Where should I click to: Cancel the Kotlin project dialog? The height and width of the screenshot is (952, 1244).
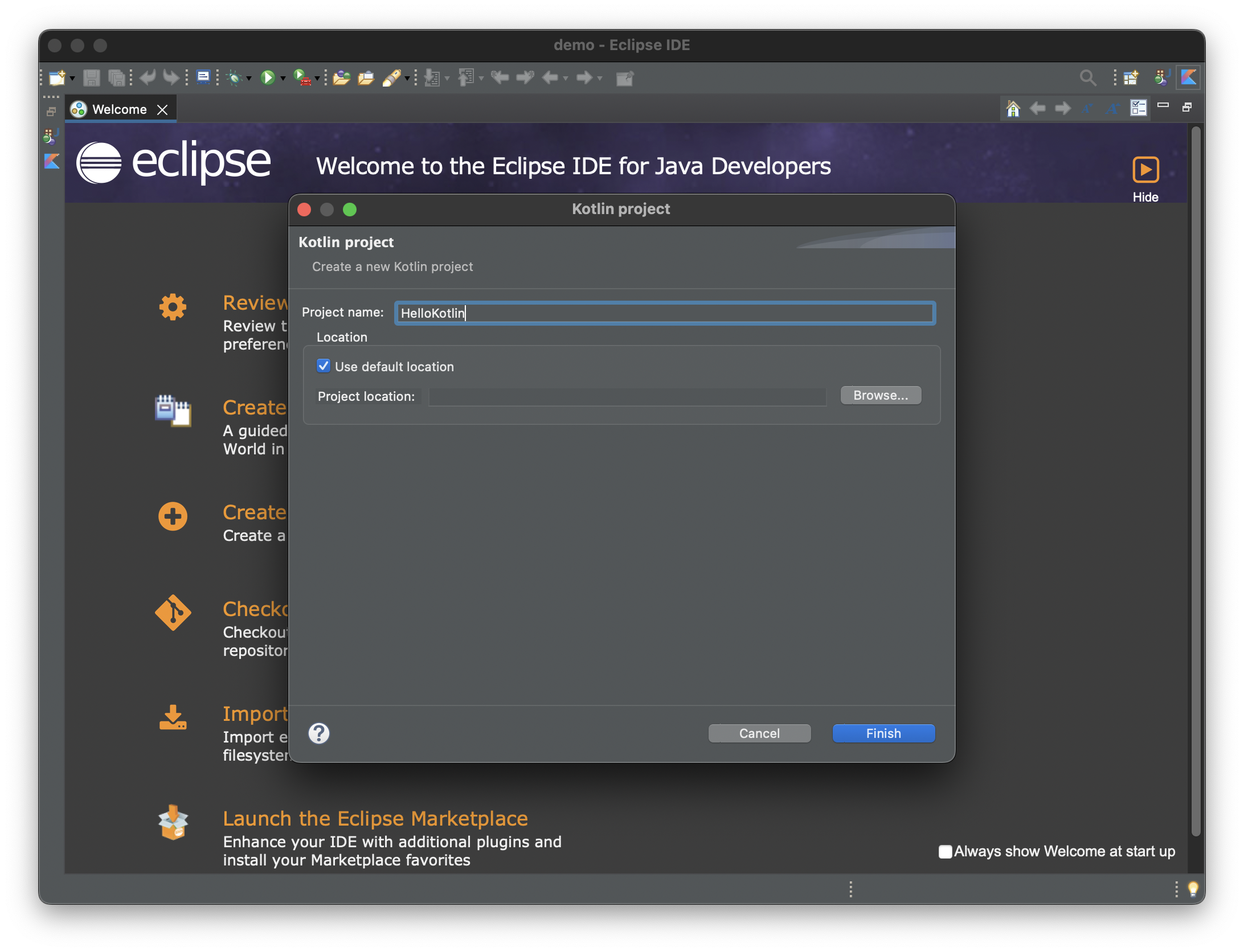(759, 733)
